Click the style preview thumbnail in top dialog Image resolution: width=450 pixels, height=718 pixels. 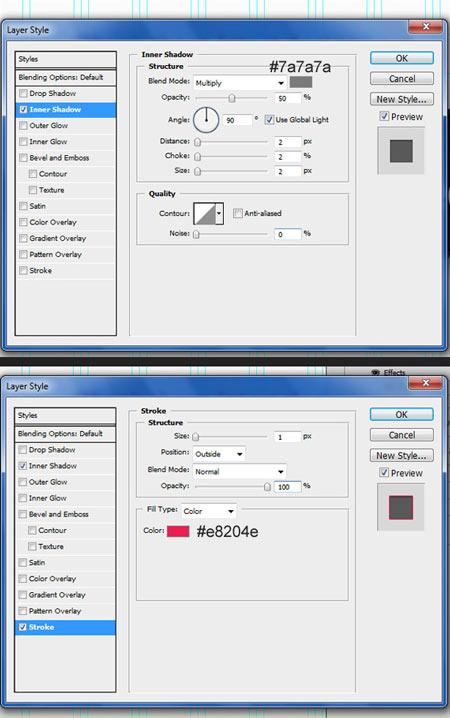point(401,151)
